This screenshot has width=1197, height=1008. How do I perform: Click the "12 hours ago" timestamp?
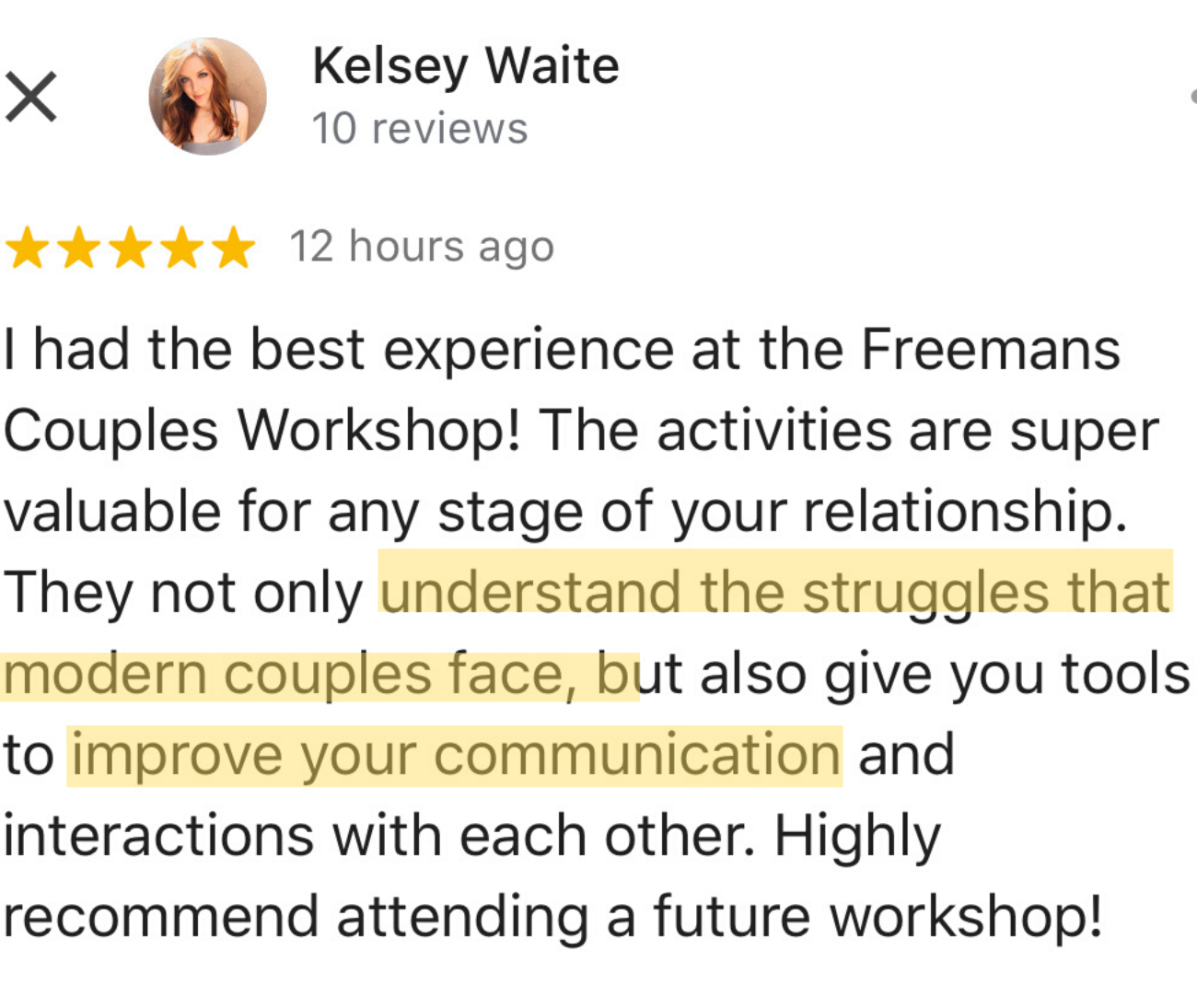[422, 247]
